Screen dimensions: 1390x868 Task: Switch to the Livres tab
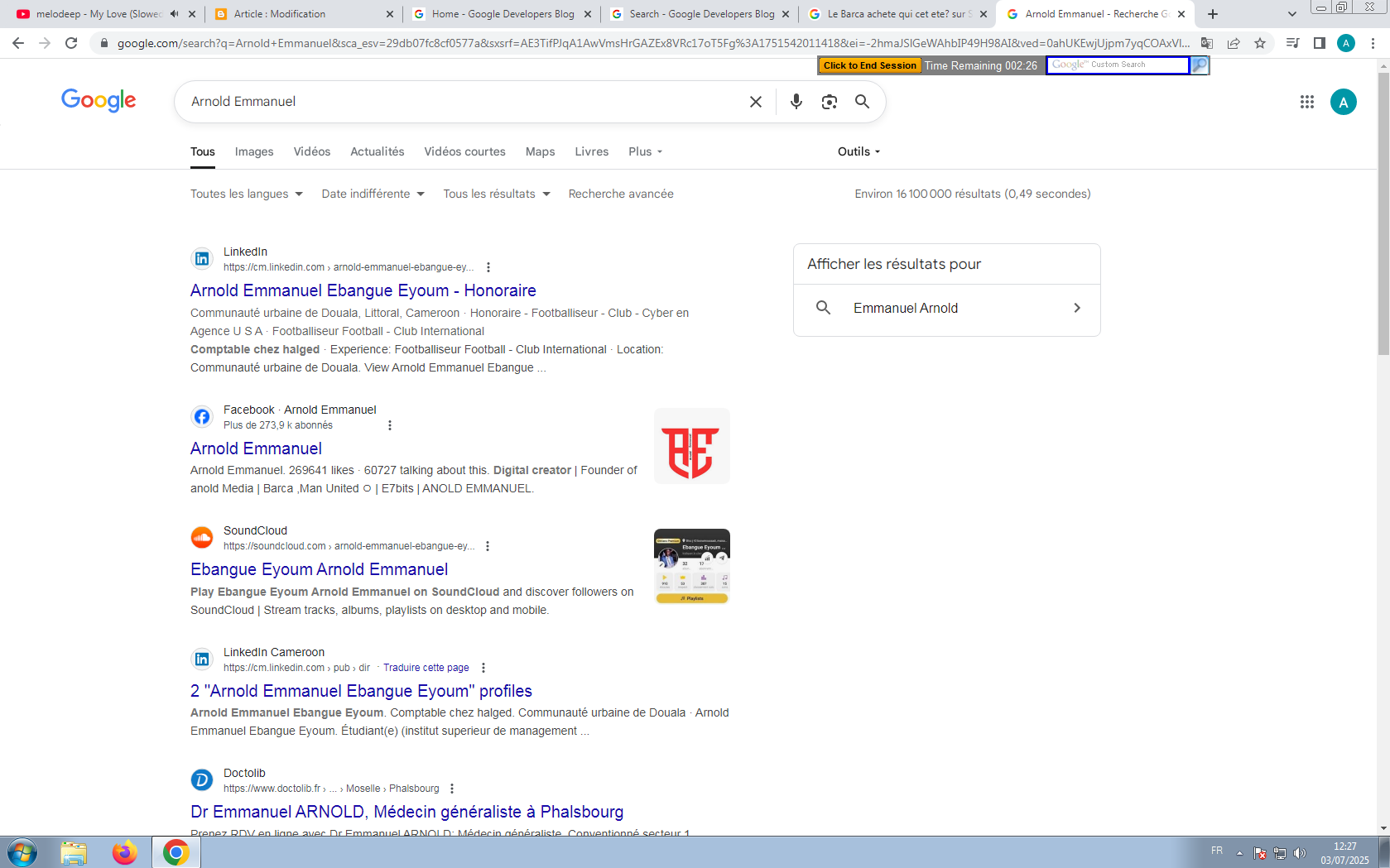592,151
